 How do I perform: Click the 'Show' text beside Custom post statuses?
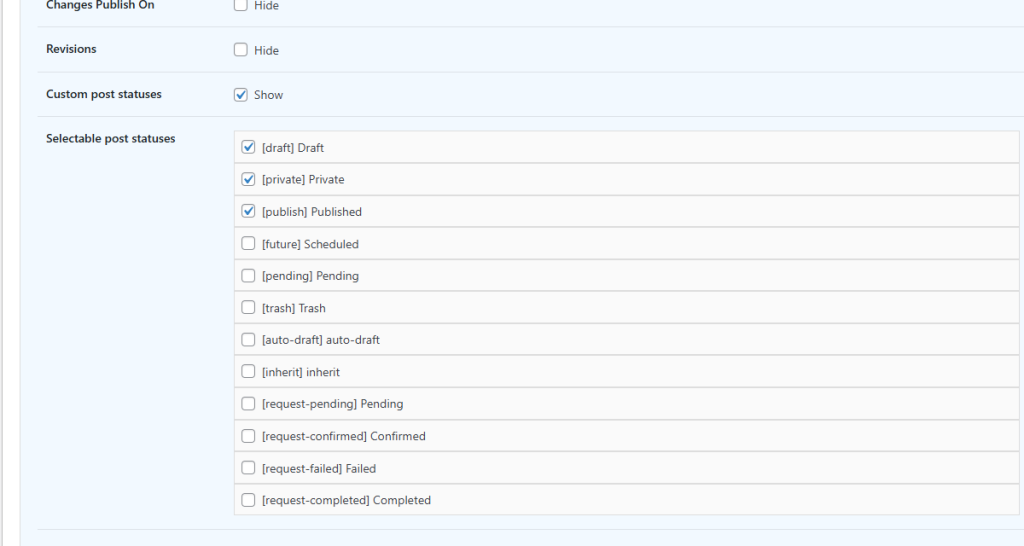click(268, 95)
